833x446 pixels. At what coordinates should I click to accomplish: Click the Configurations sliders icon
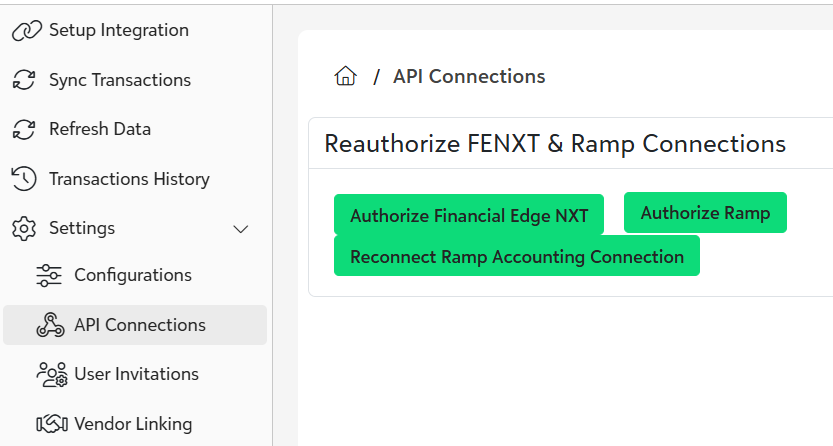(49, 275)
